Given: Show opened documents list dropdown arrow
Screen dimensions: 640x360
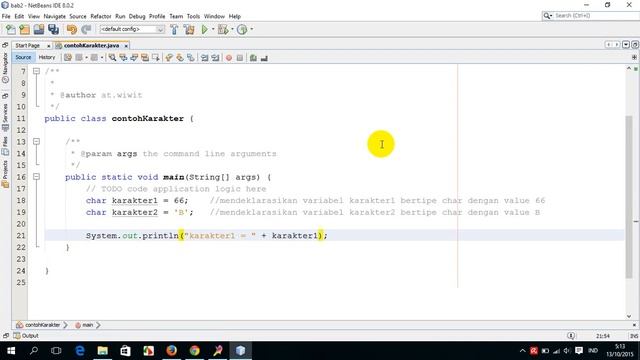Looking at the screenshot, I should [x=626, y=44].
